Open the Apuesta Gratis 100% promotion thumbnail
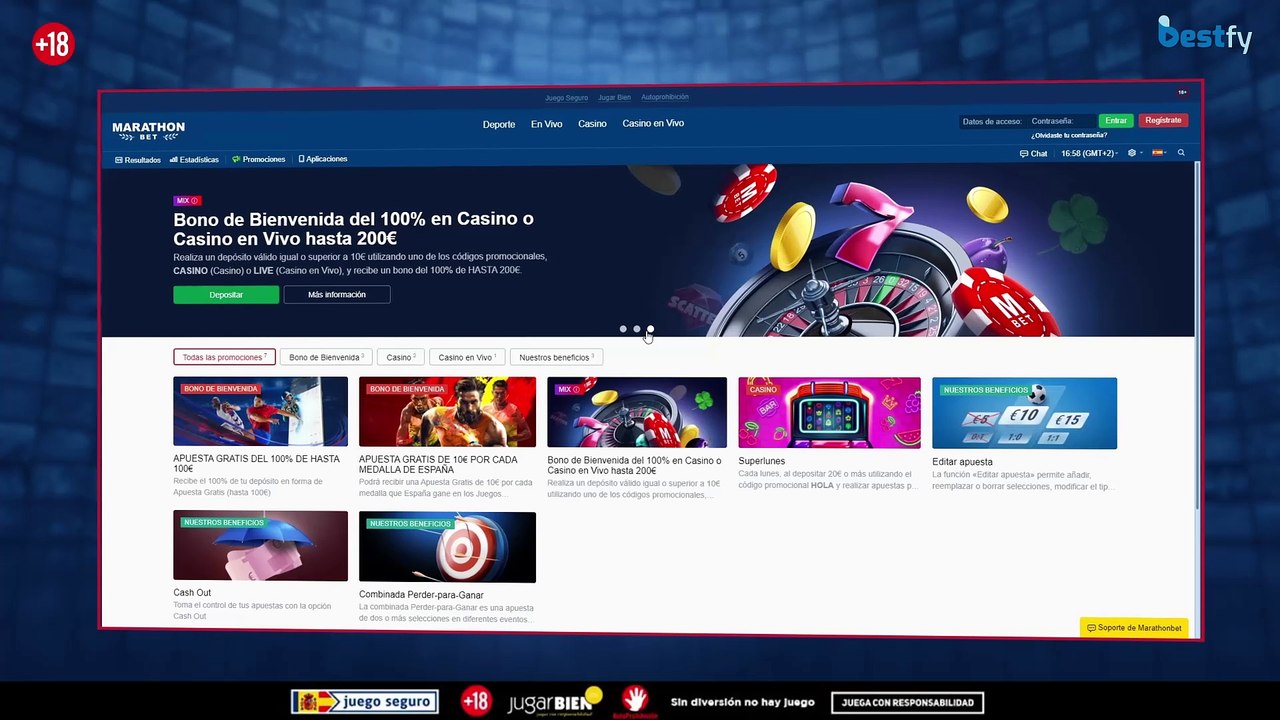Image resolution: width=1280 pixels, height=720 pixels. 260,412
